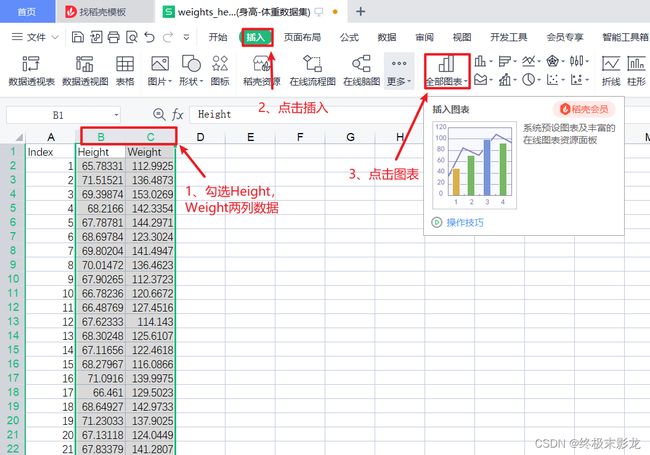Select column B header

click(x=101, y=137)
